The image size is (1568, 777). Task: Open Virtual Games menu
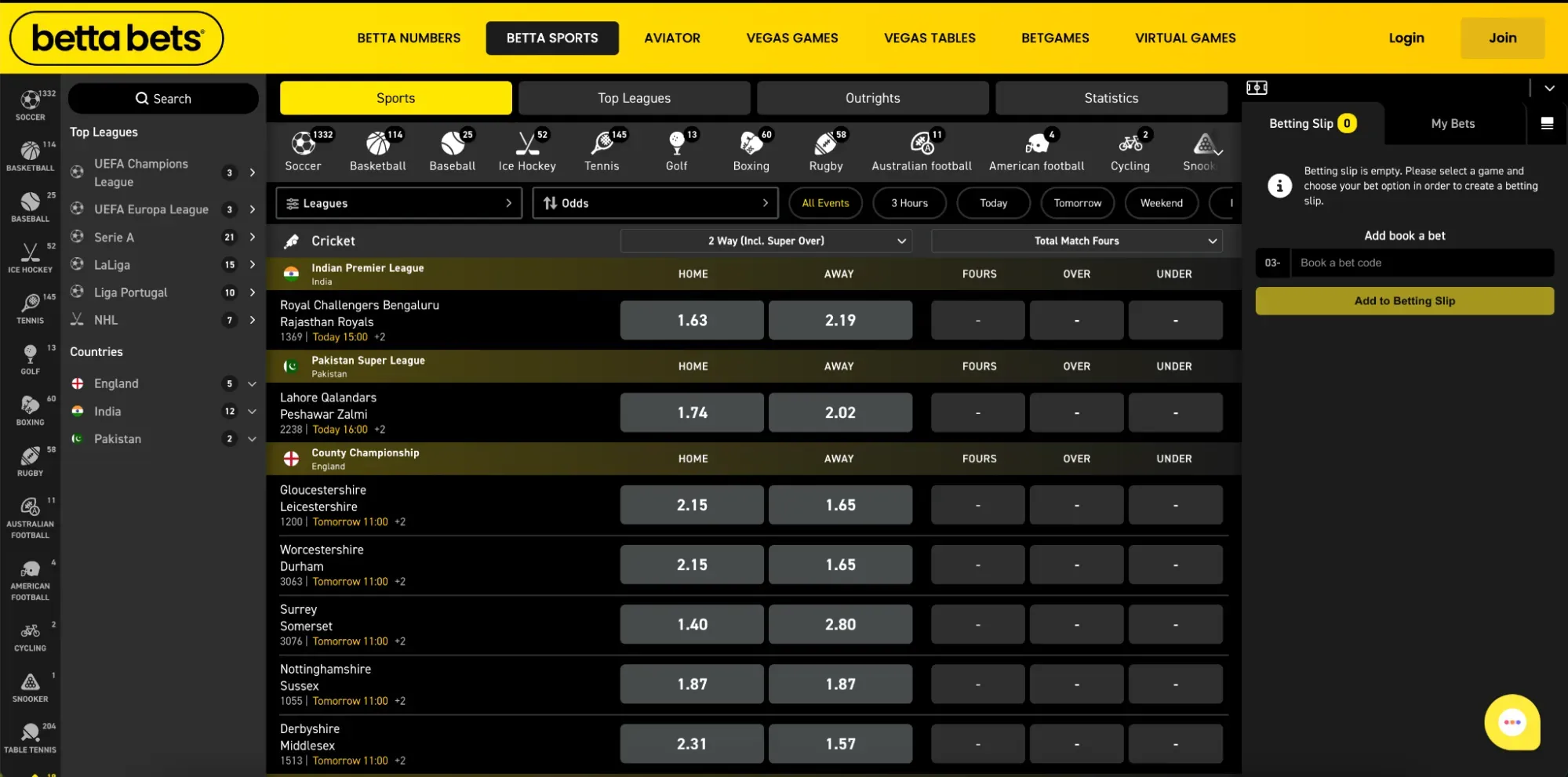pyautogui.click(x=1185, y=38)
